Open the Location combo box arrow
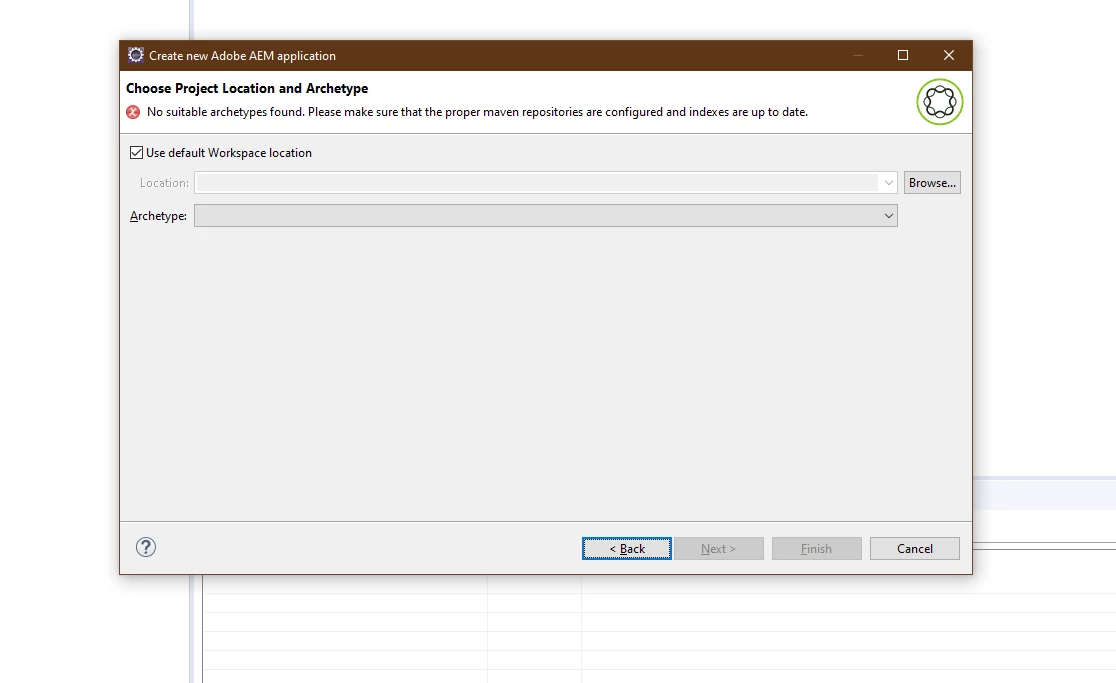Viewport: 1116px width, 683px height. [888, 183]
